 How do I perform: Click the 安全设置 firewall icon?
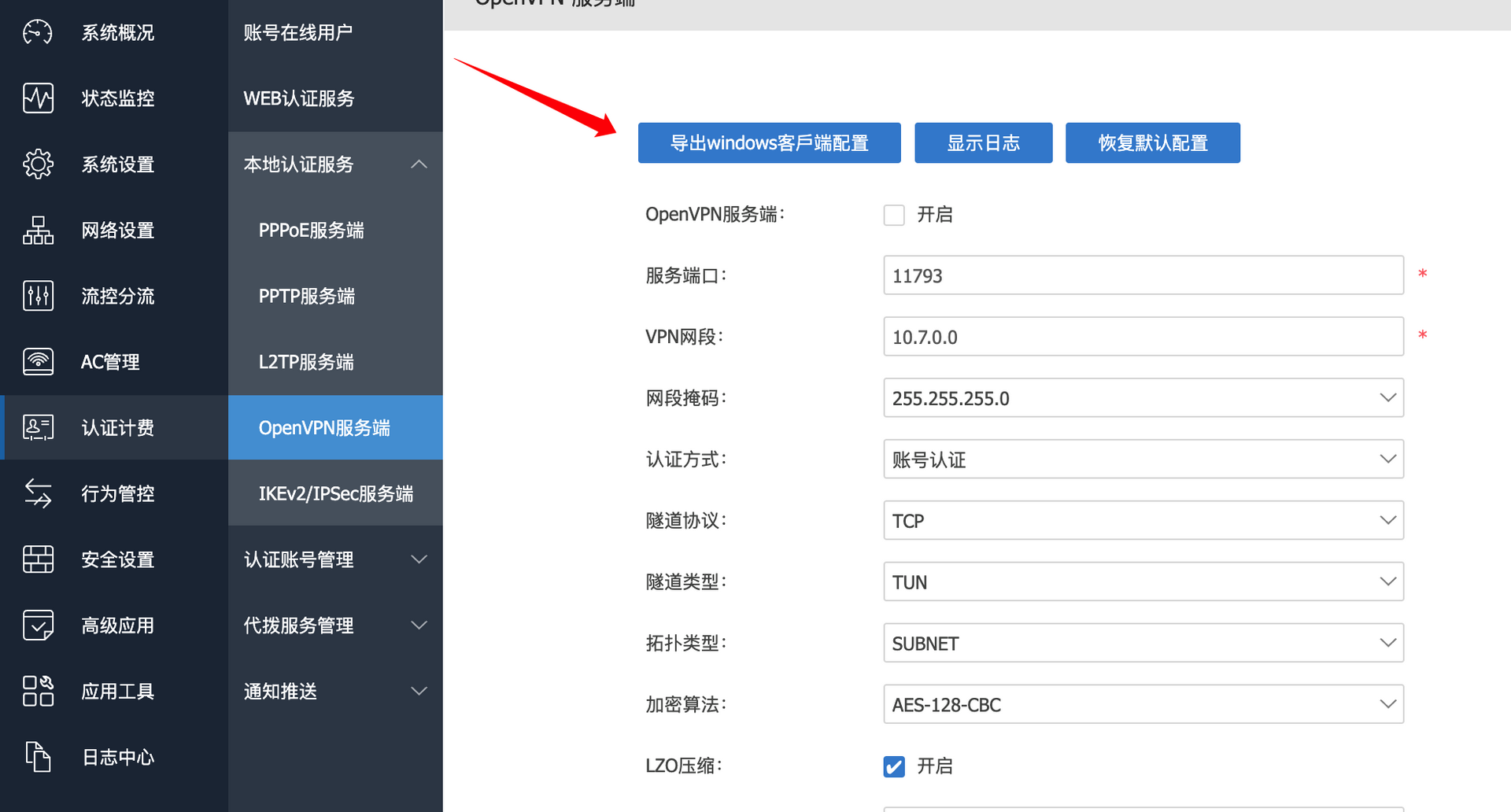[x=38, y=559]
